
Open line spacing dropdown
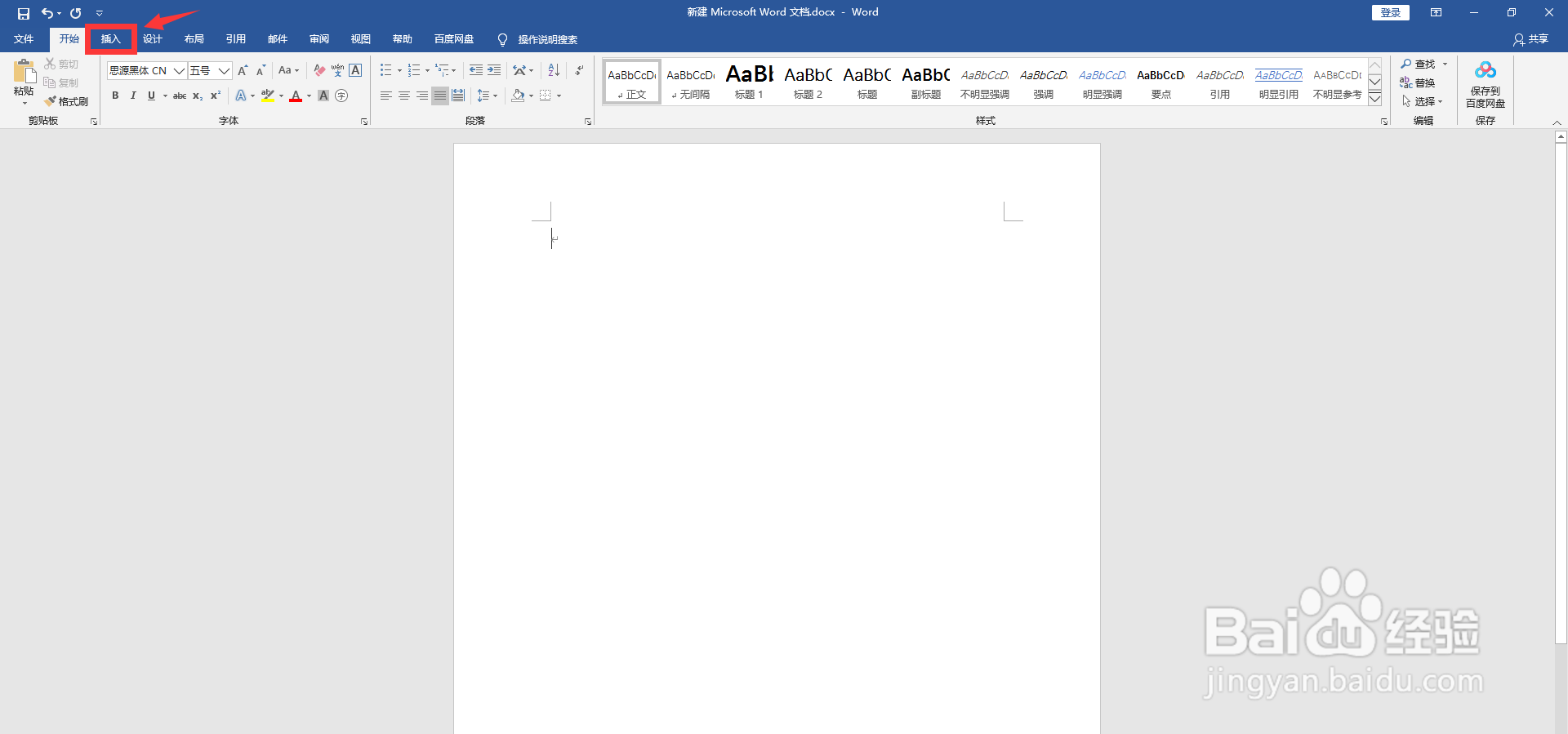point(487,96)
